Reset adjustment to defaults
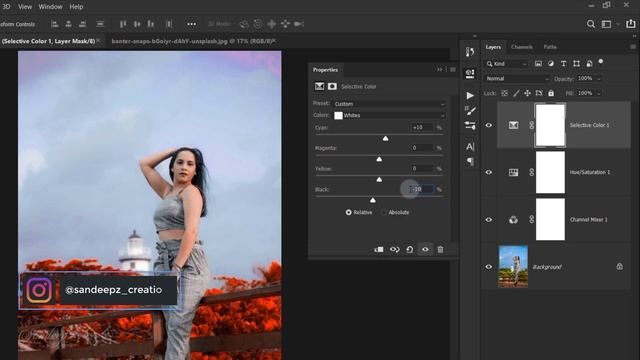This screenshot has height=360, width=640. click(x=410, y=249)
